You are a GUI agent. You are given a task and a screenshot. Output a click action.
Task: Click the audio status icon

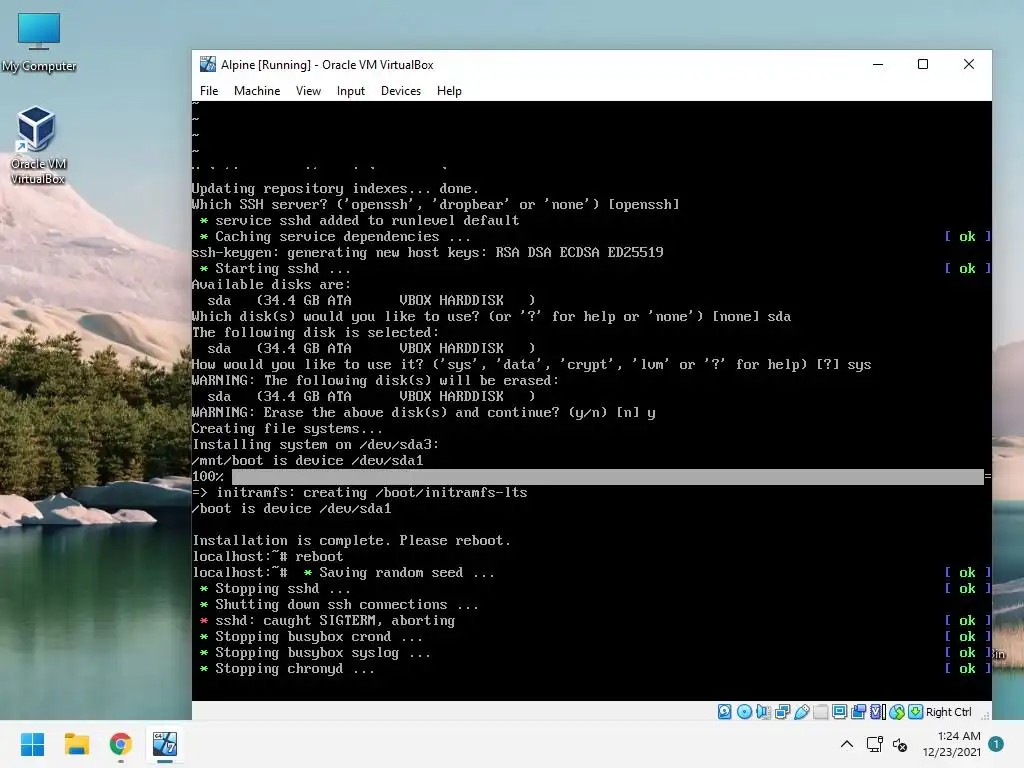(763, 712)
